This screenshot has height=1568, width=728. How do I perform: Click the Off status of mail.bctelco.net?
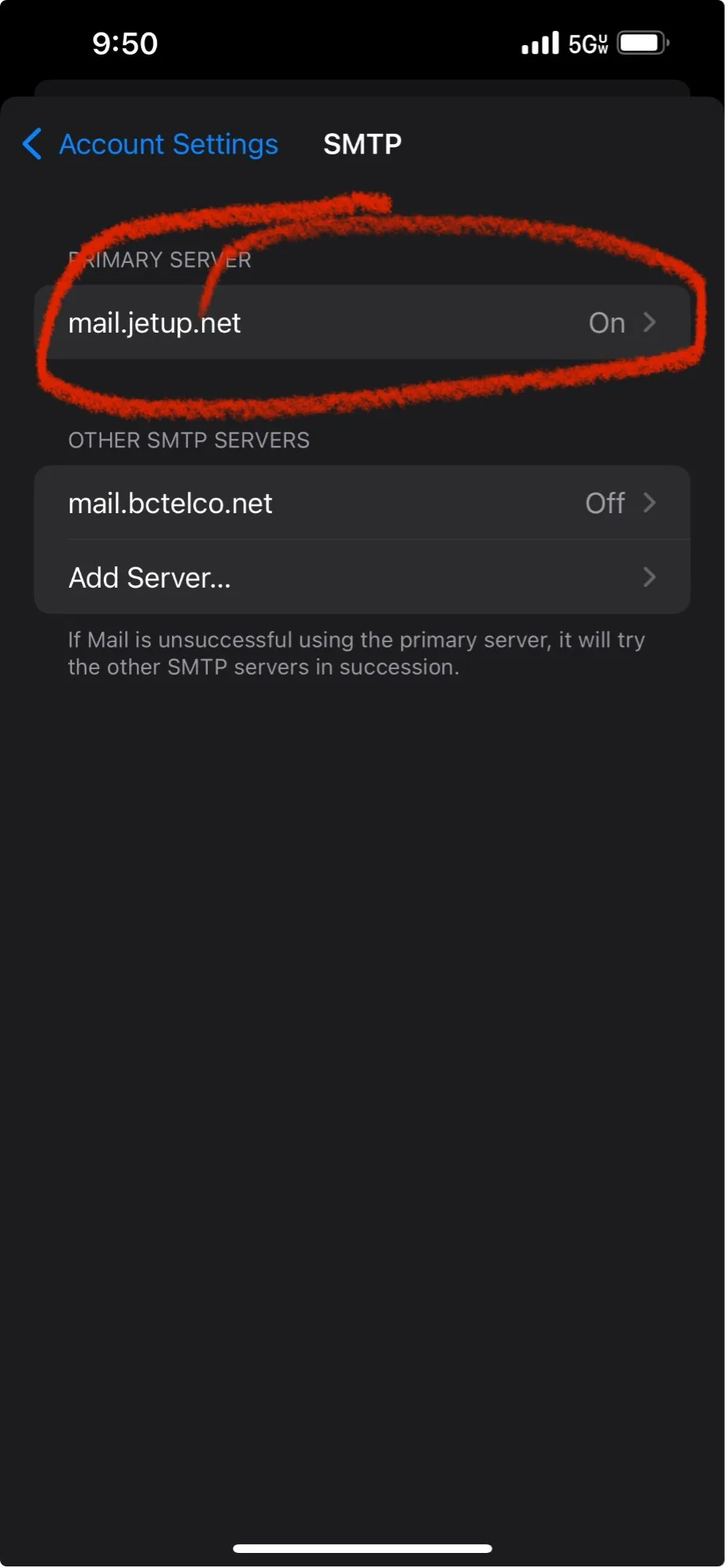click(x=604, y=504)
